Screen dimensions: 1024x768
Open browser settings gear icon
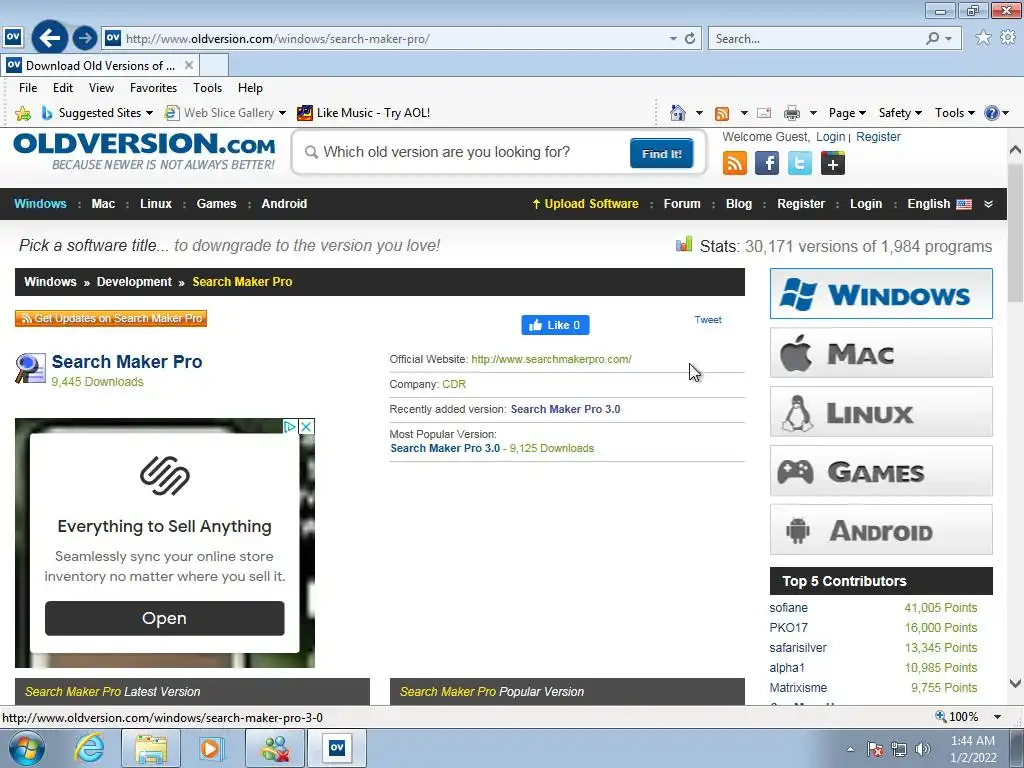click(x=1008, y=38)
